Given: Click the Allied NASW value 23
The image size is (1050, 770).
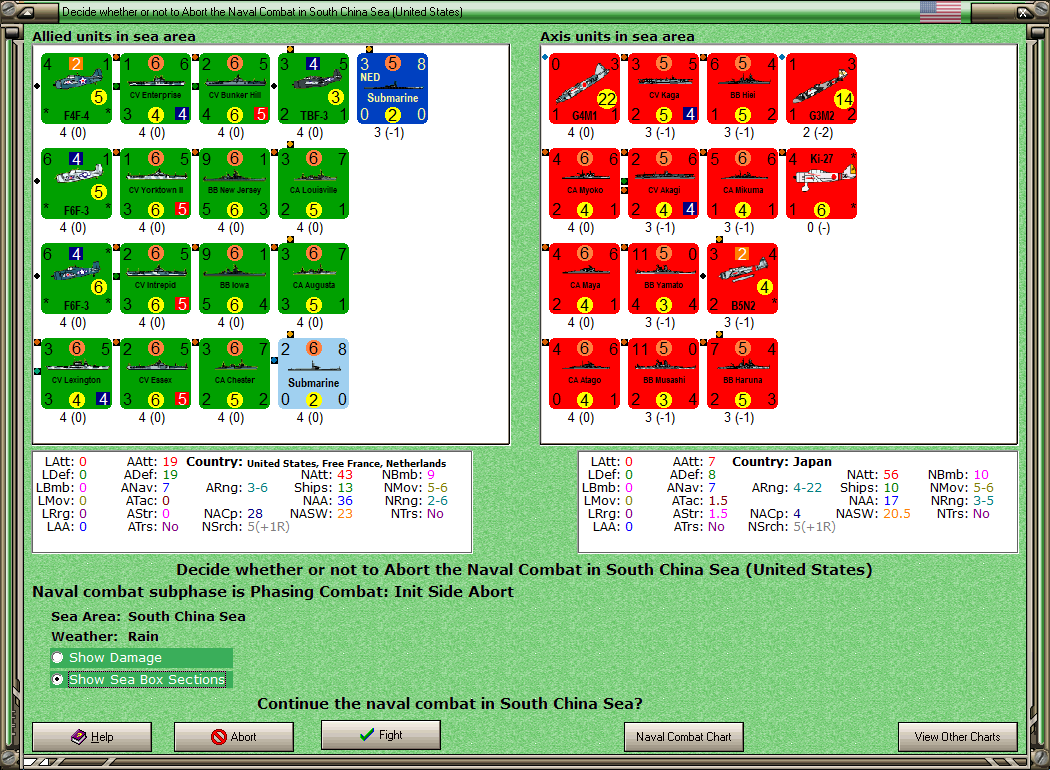Looking at the screenshot, I should click(345, 514).
